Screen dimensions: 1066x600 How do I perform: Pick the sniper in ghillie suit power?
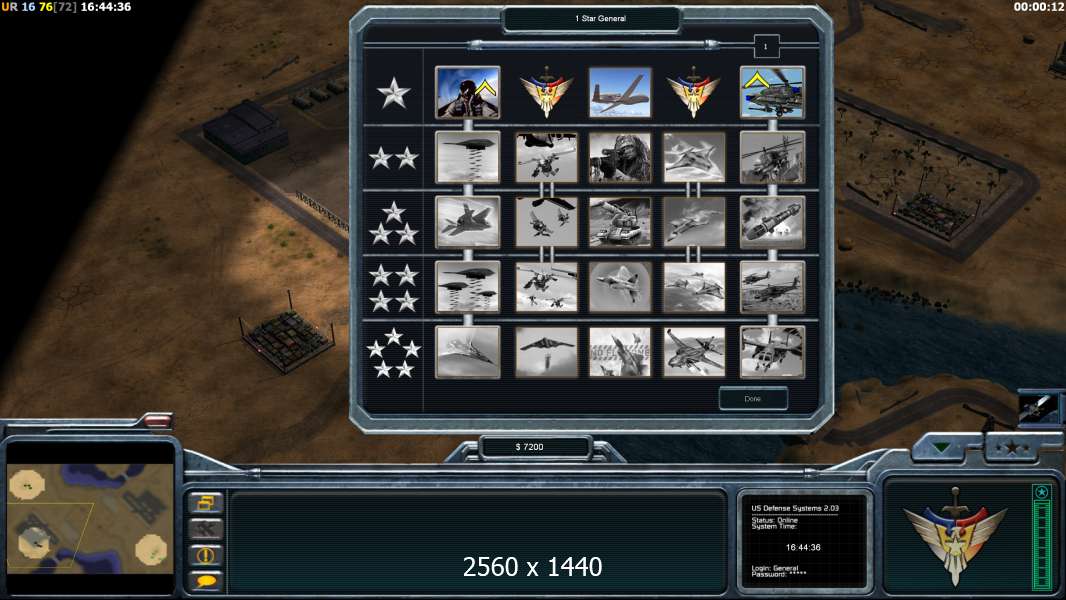point(619,158)
